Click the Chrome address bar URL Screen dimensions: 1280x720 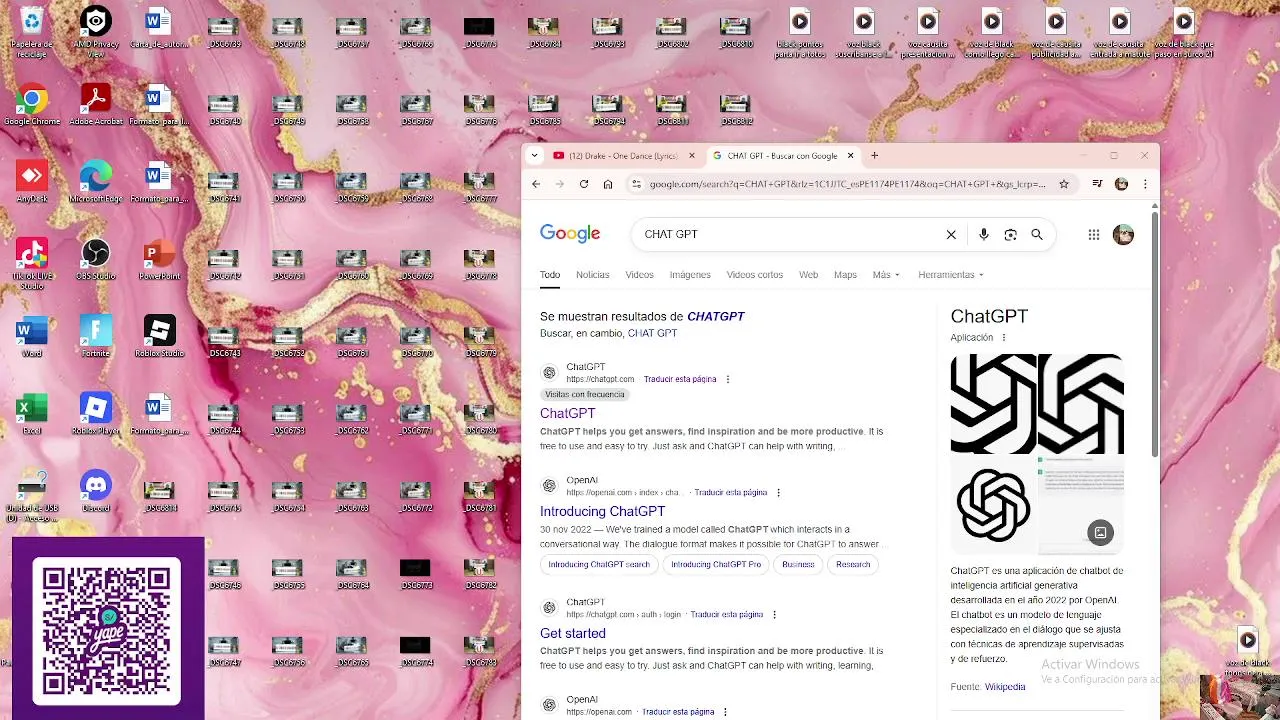point(847,184)
